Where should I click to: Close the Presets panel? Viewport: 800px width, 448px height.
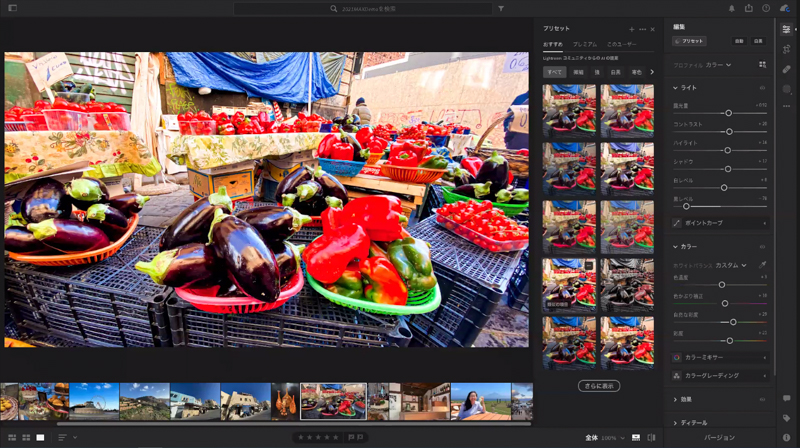point(653,29)
